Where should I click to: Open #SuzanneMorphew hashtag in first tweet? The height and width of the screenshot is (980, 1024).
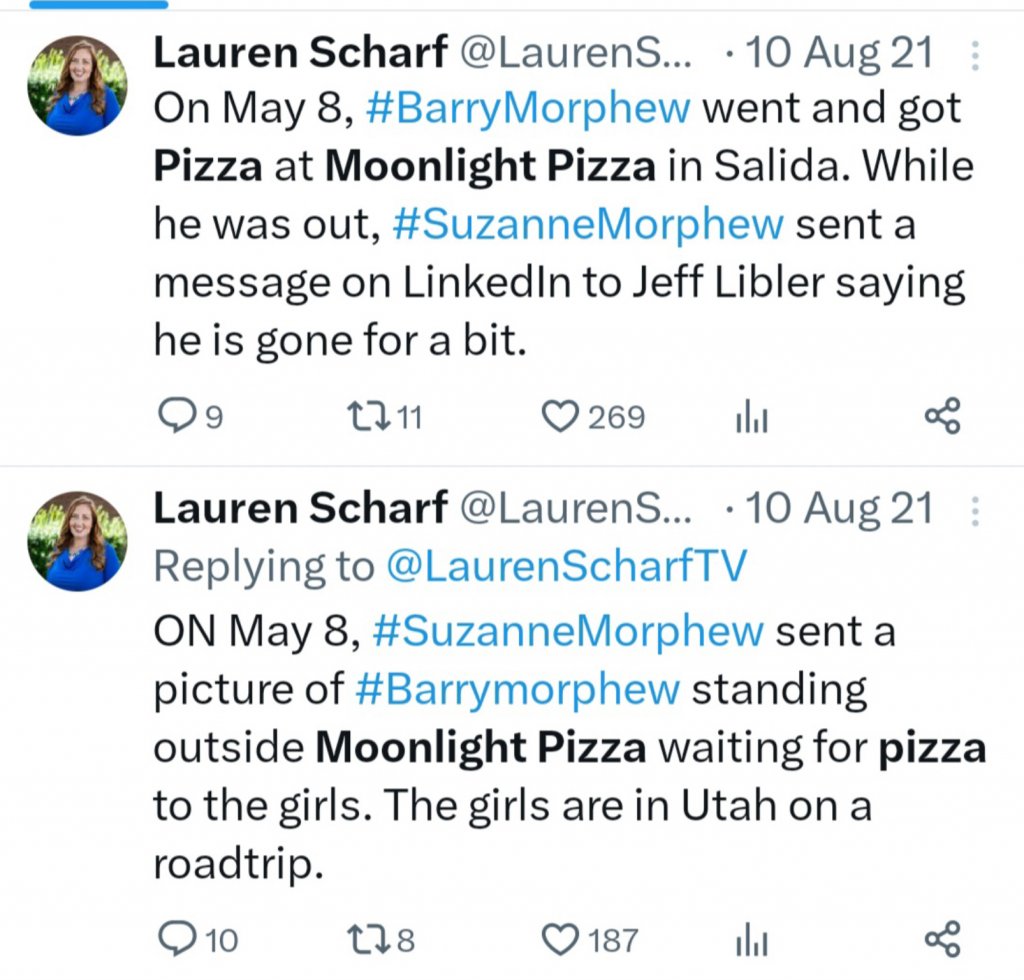coord(588,225)
